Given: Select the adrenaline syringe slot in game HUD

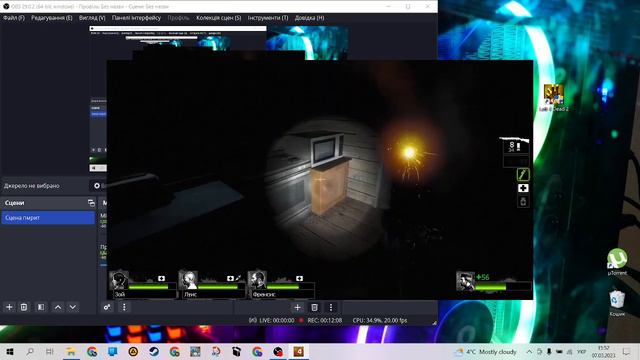Looking at the screenshot, I should [x=523, y=174].
